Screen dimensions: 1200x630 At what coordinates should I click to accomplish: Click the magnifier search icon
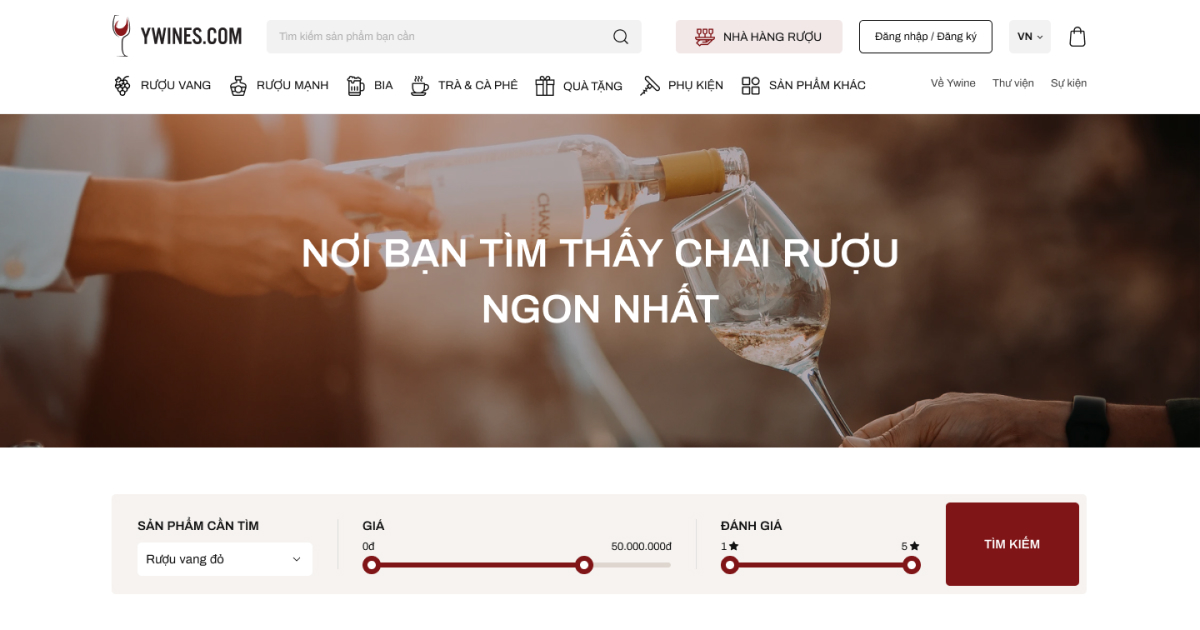pyautogui.click(x=620, y=37)
